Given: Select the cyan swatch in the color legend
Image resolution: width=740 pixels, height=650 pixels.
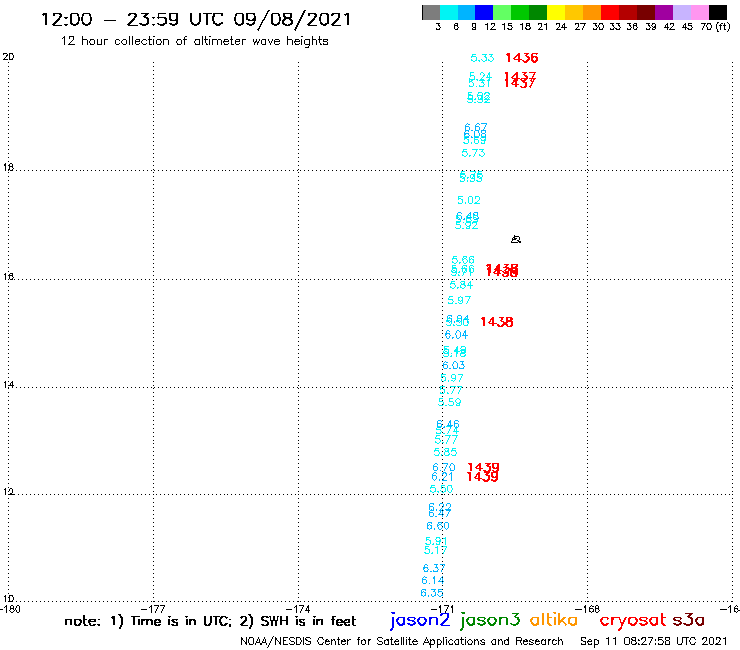Looking at the screenshot, I should tap(449, 12).
